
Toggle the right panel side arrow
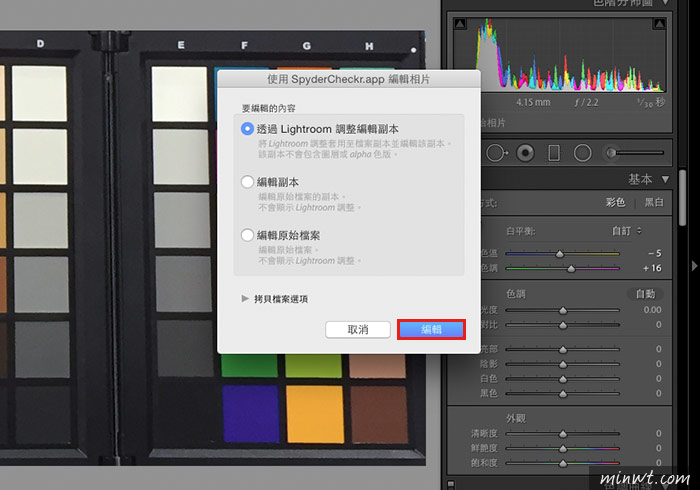click(x=694, y=266)
